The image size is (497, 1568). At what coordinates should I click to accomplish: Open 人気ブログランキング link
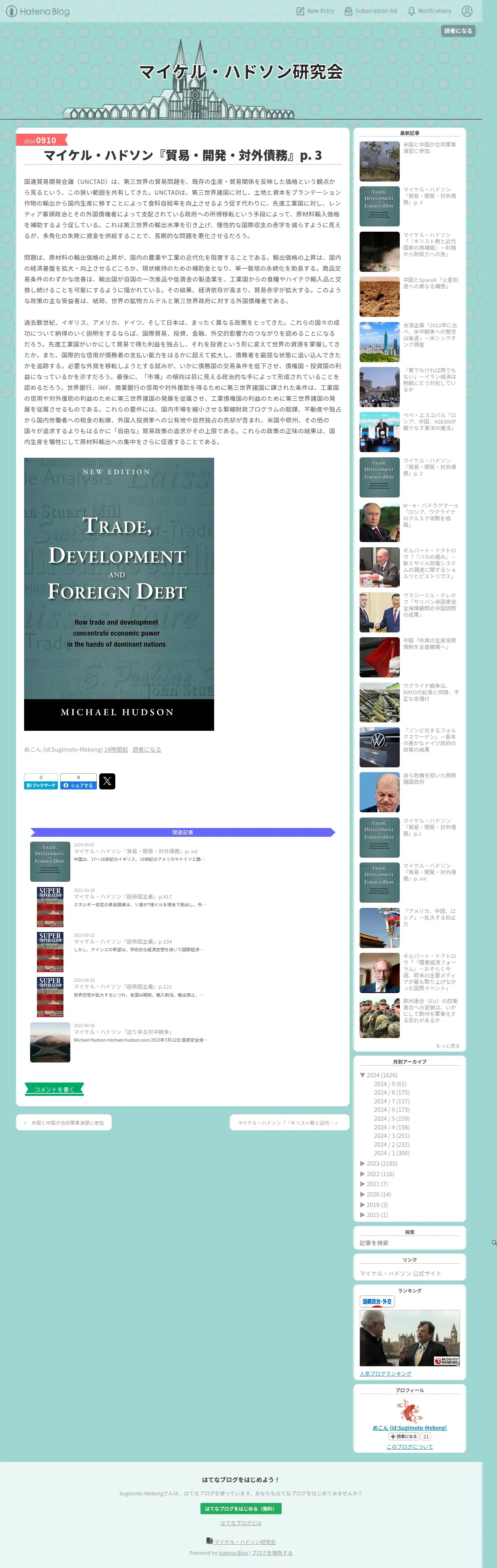click(x=386, y=1373)
